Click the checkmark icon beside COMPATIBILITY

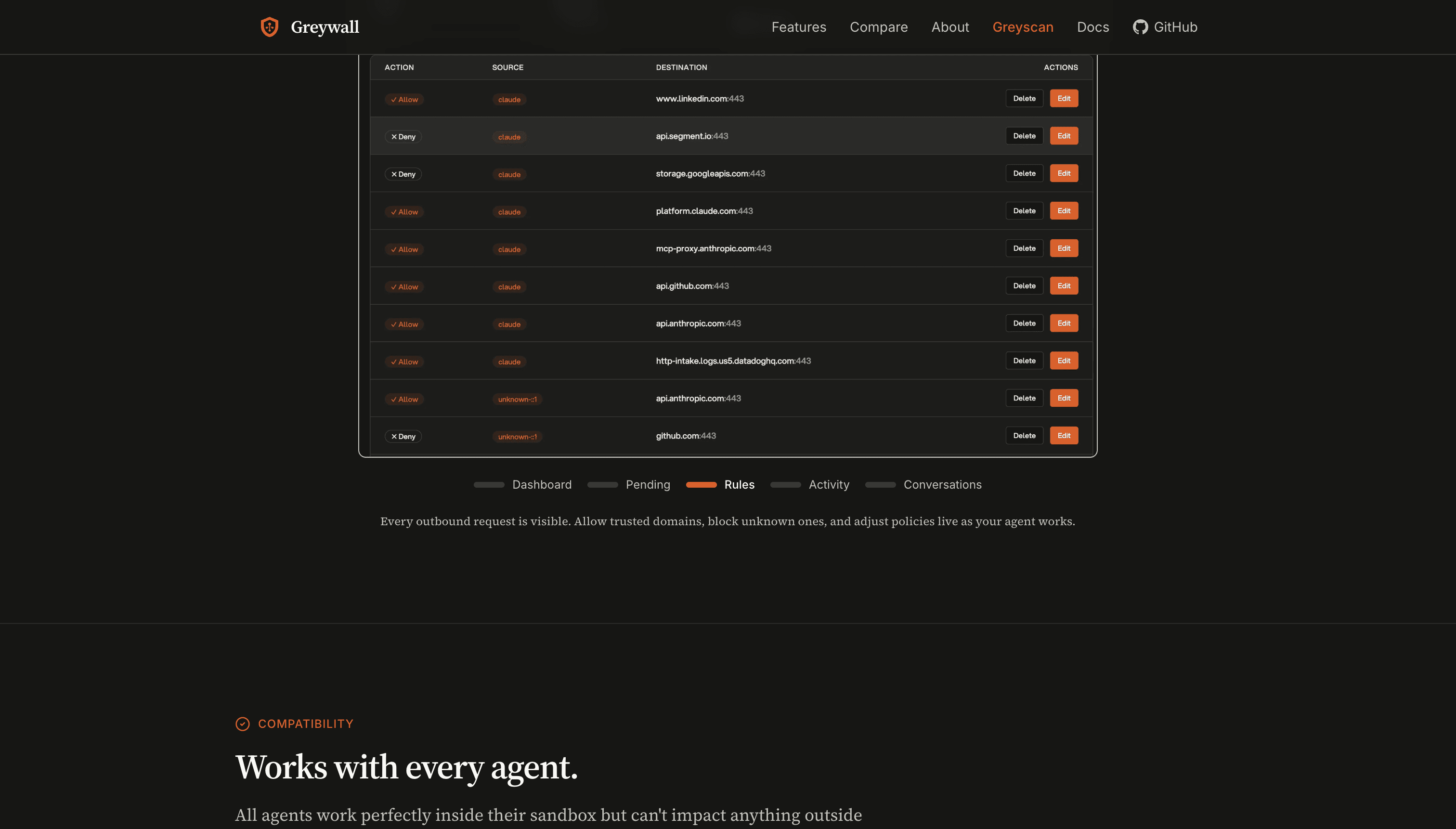click(x=243, y=724)
